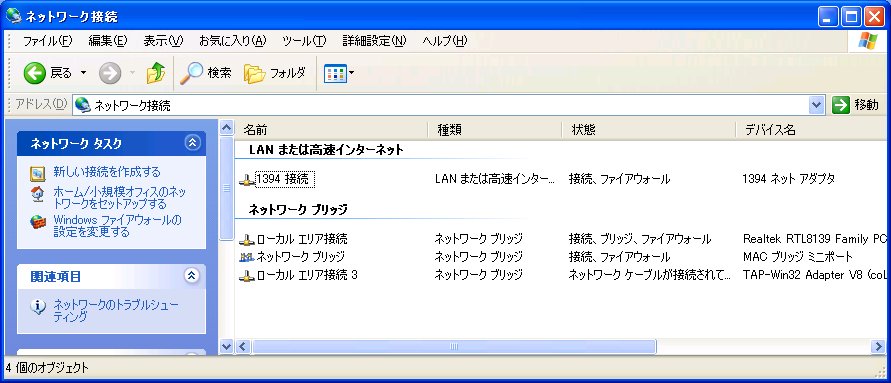Select the ネットワーク ブリッジ item

[x=301, y=257]
